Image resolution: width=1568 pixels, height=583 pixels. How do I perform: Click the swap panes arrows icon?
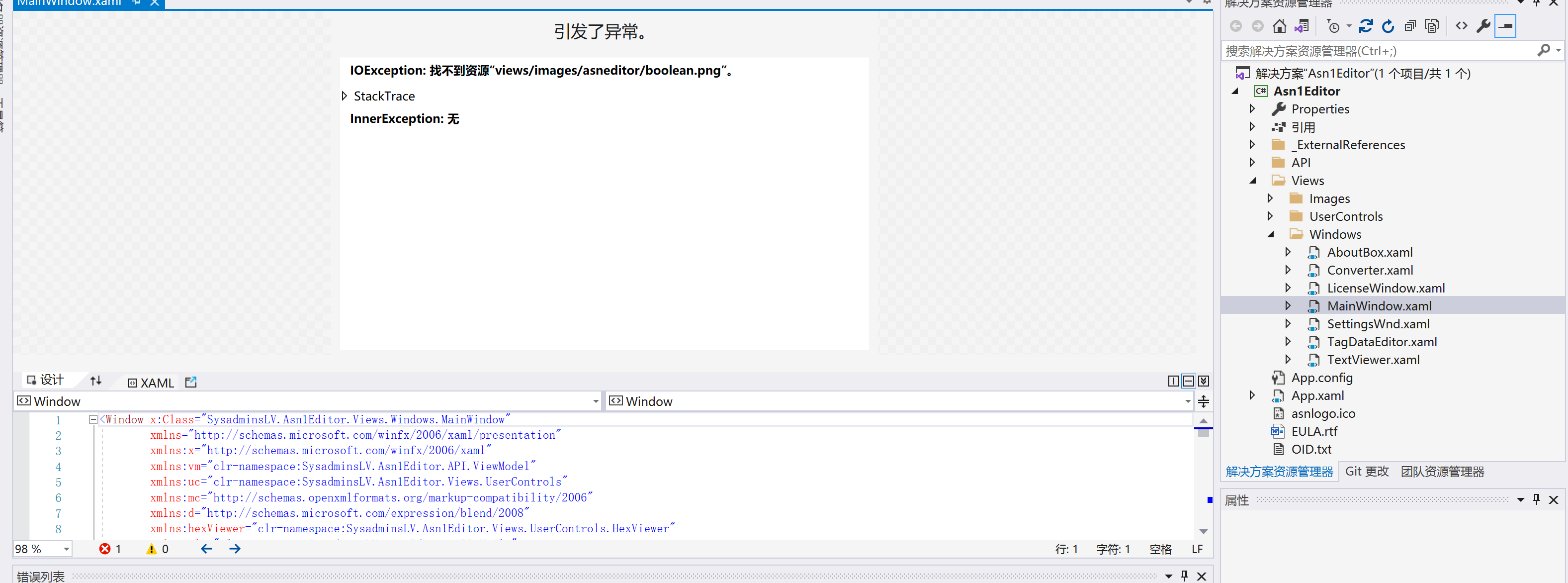point(95,381)
